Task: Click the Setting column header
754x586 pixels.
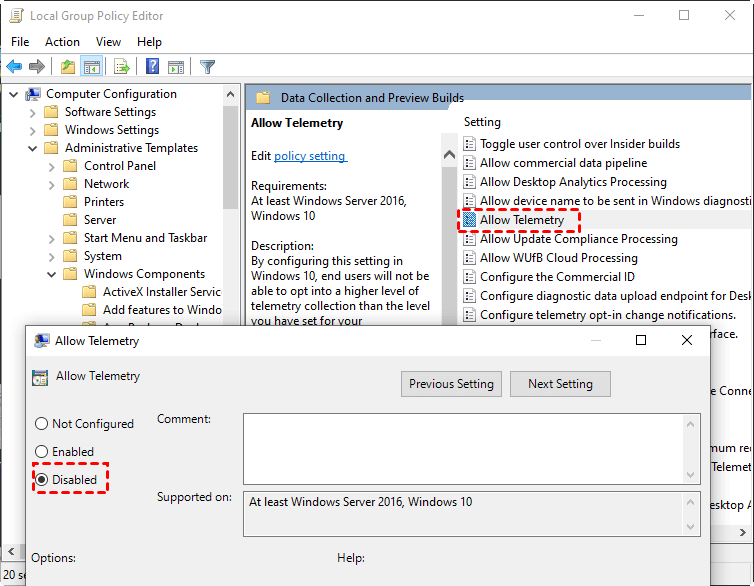Action: click(482, 122)
